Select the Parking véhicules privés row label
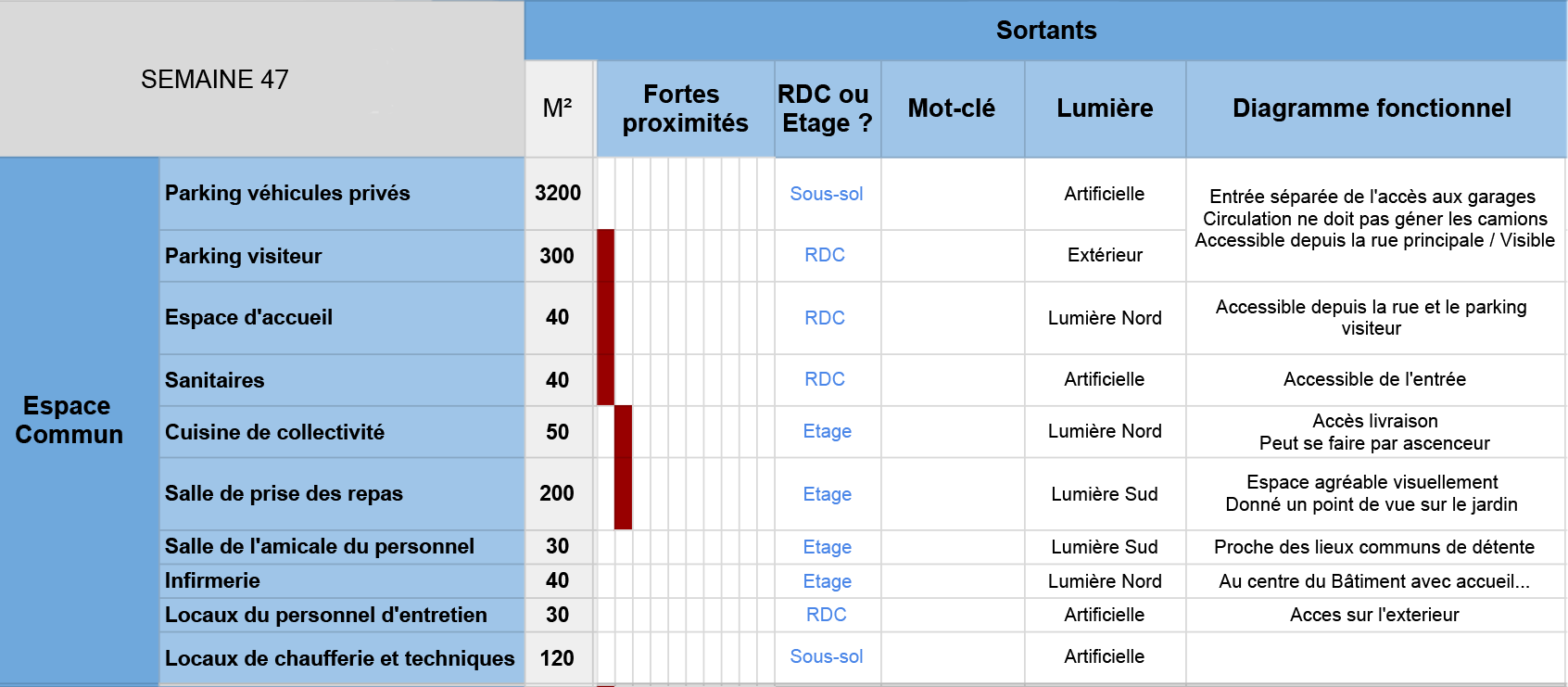 point(287,193)
